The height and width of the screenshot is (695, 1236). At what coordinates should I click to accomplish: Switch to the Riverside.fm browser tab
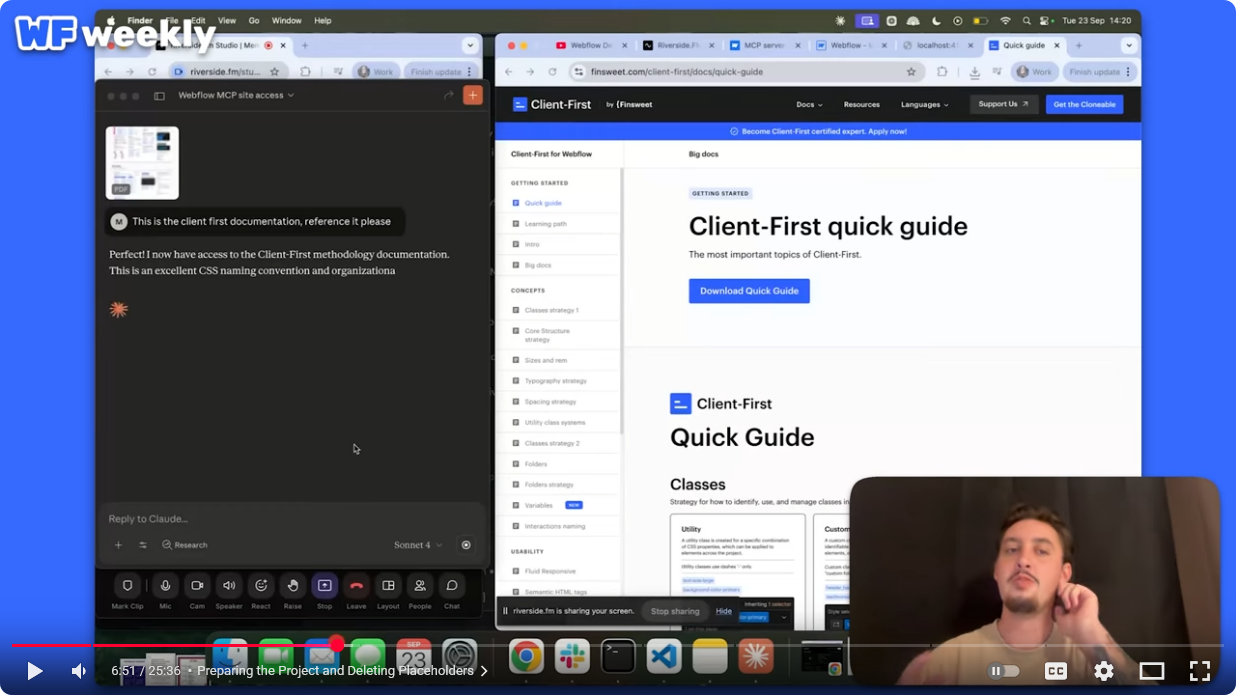pos(677,46)
